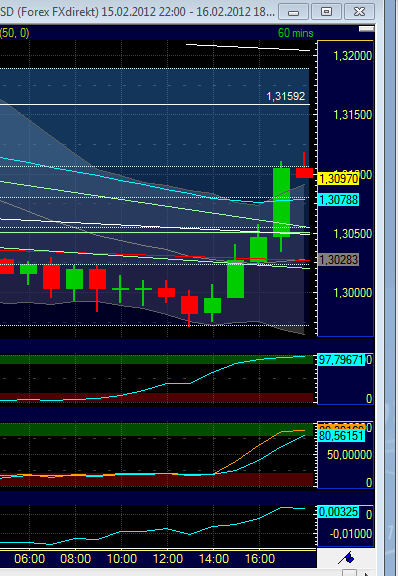Click the '12:00' time axis label
Viewport: 398px width, 576px height.
click(168, 559)
